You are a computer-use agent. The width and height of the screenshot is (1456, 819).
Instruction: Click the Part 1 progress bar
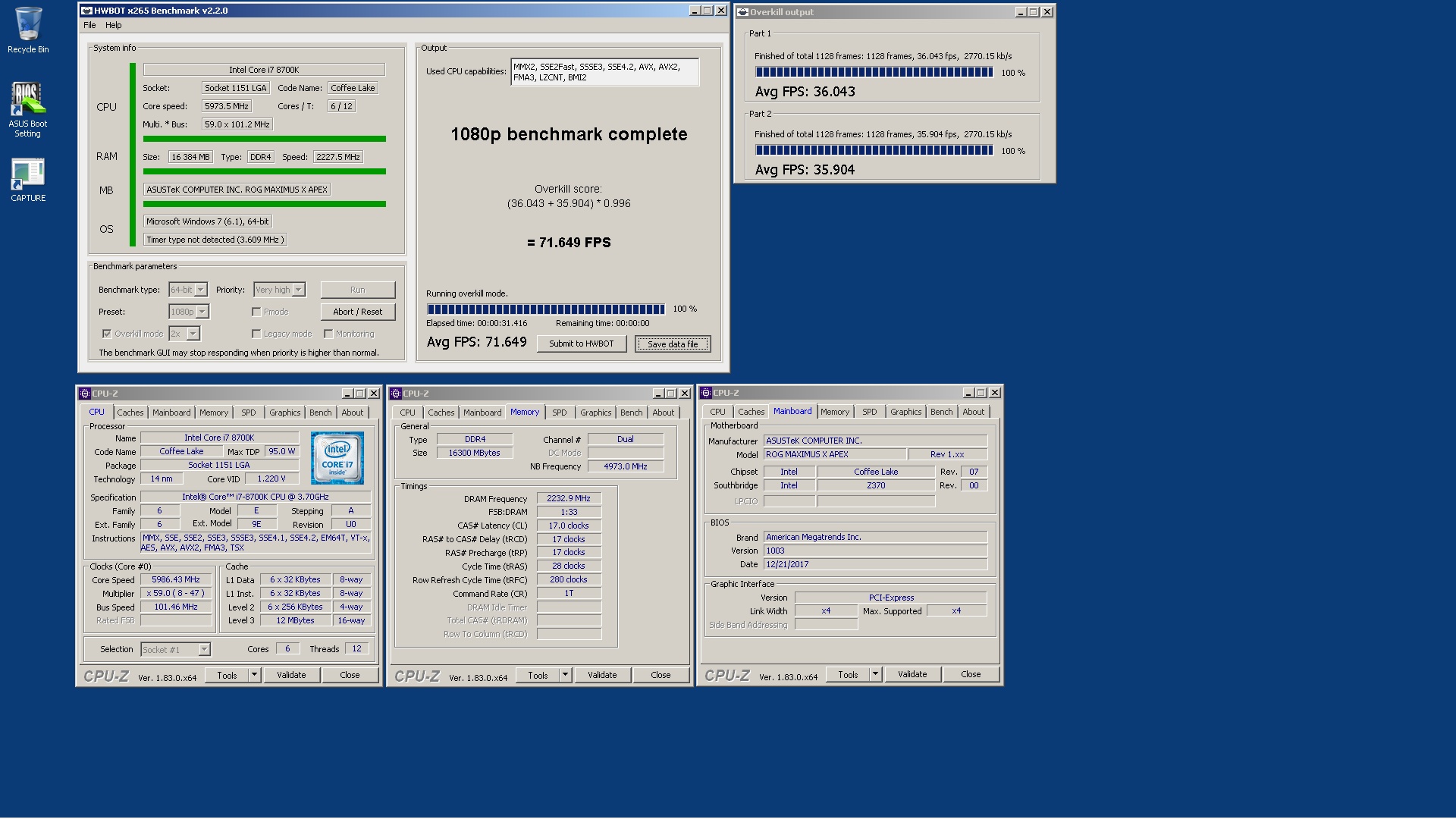click(874, 73)
